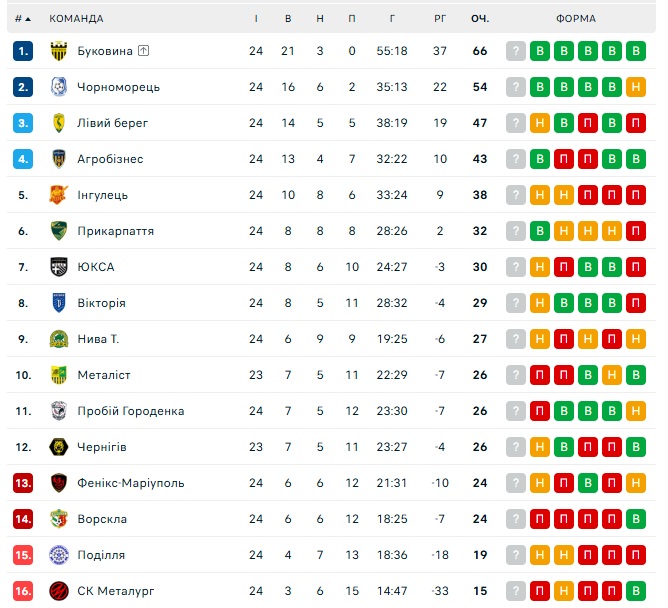Image resolution: width=668 pixels, height=608 pixels.
Task: Click the ЮКСА club emblem
Action: click(x=58, y=267)
